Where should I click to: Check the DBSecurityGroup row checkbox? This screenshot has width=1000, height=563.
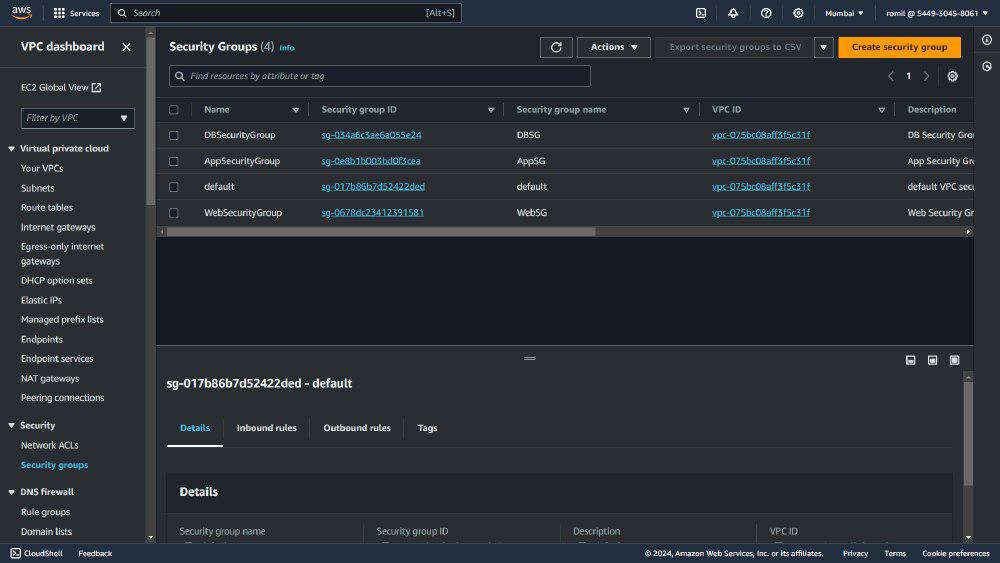[174, 135]
